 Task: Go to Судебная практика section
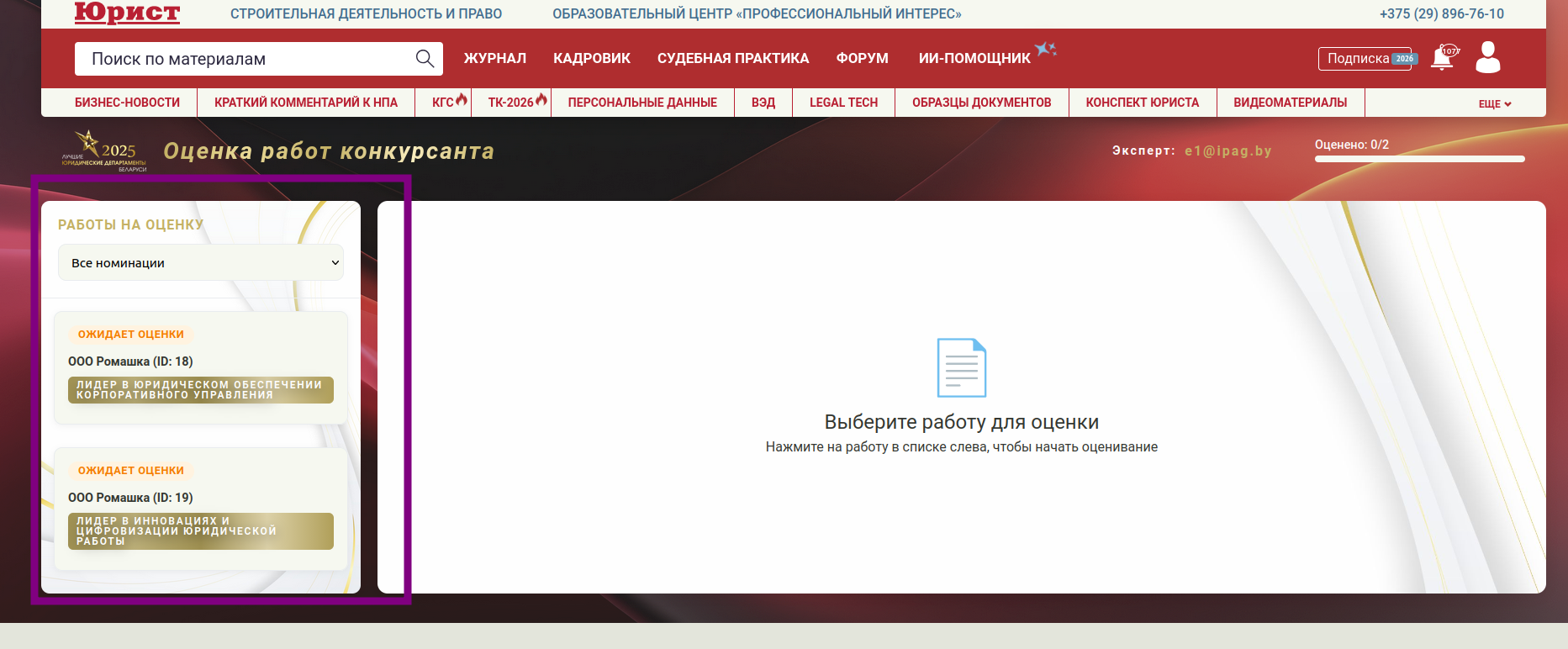click(x=732, y=58)
